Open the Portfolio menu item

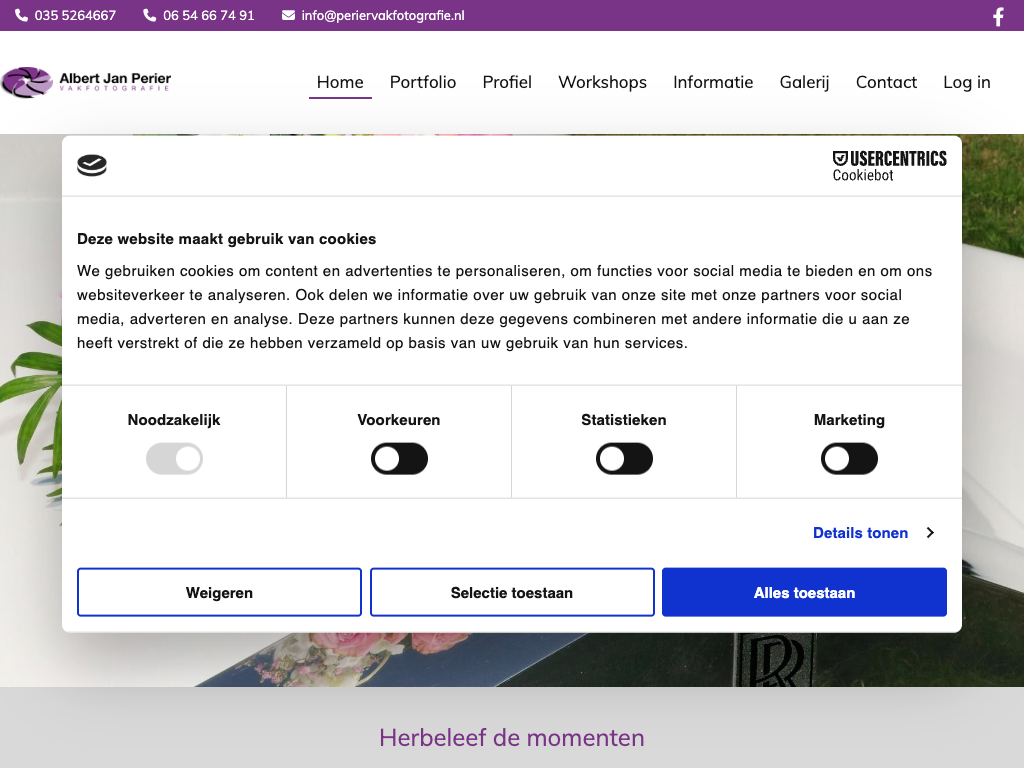point(423,82)
